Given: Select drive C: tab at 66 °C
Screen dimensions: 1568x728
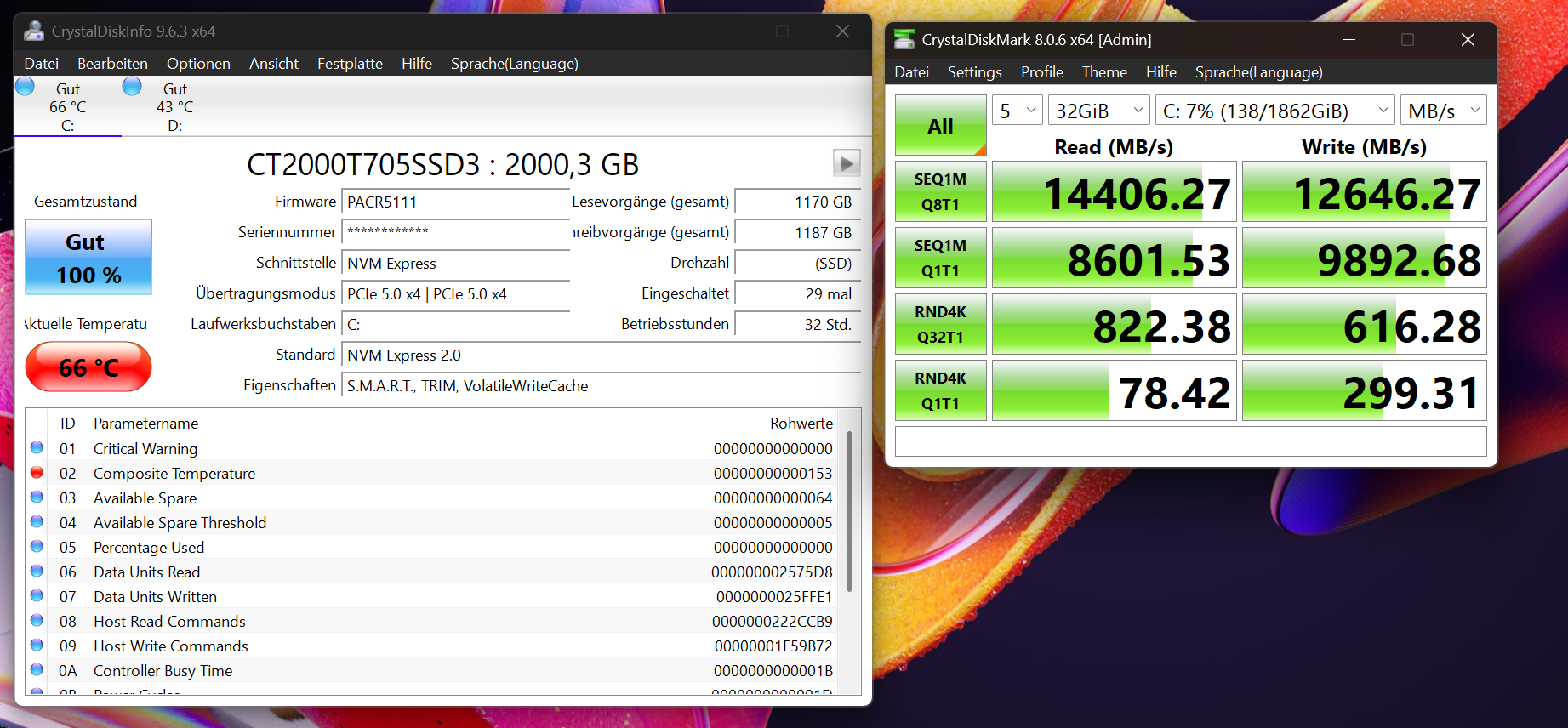Looking at the screenshot, I should tap(68, 107).
